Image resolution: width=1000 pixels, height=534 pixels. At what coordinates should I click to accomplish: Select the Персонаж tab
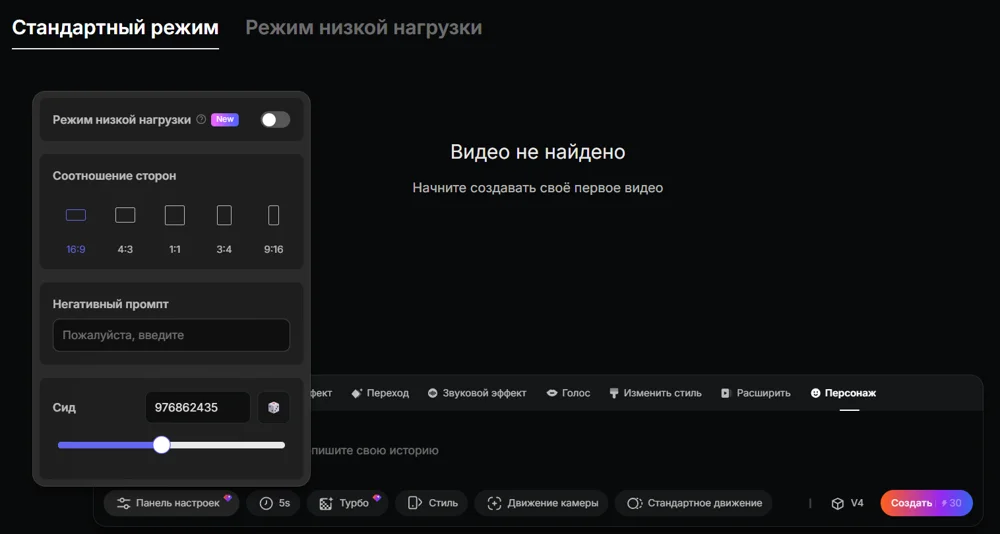pyautogui.click(x=843, y=393)
